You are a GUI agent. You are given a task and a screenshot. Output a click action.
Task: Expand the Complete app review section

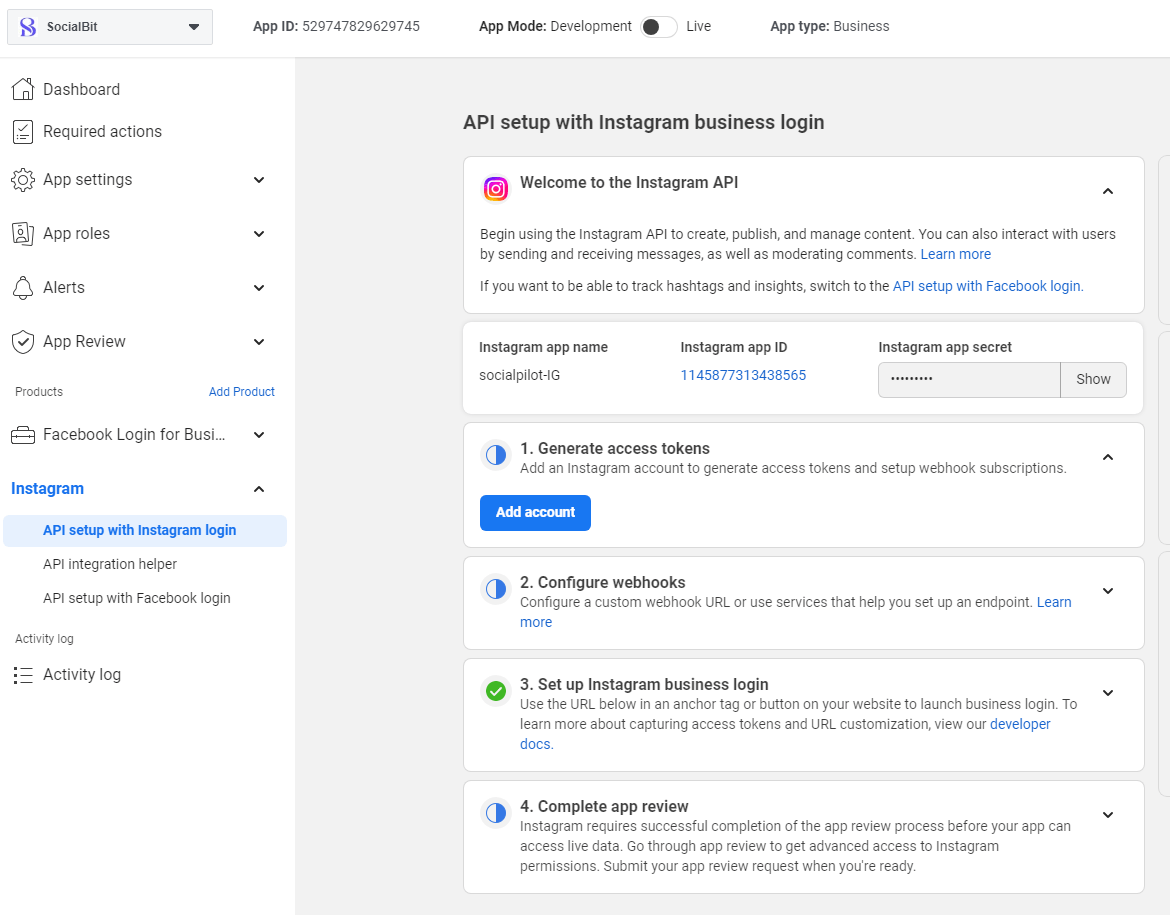1108,815
